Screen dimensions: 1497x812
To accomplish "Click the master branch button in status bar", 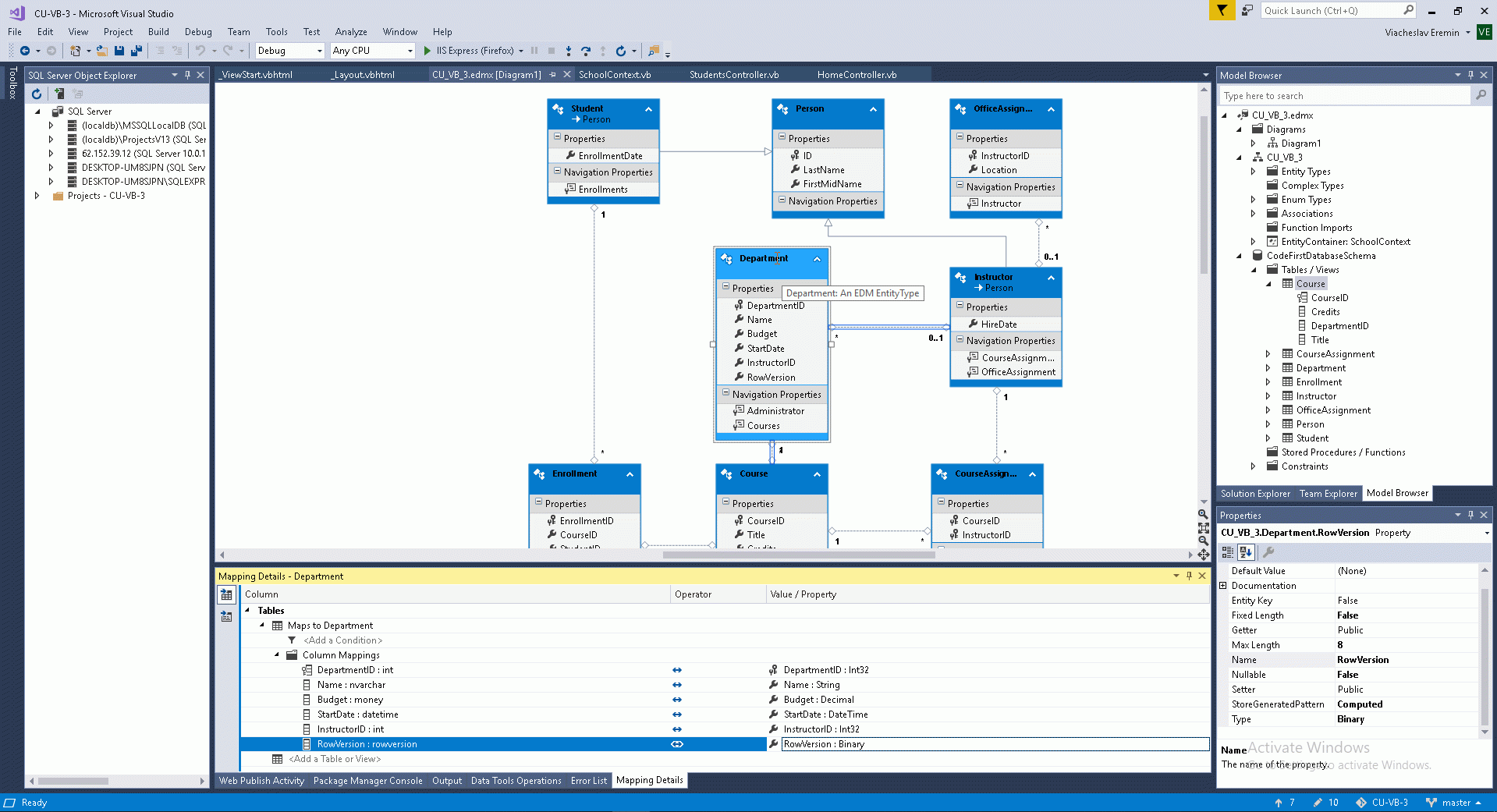I will pyautogui.click(x=1453, y=803).
